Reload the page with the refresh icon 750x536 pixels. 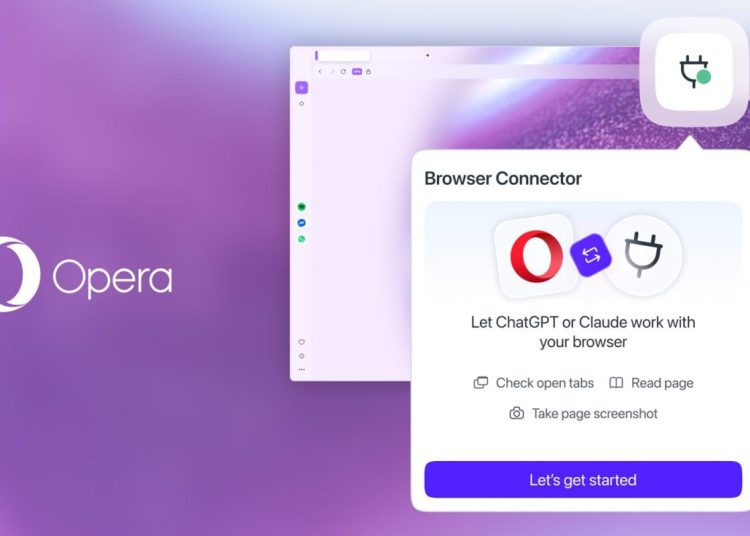[343, 72]
